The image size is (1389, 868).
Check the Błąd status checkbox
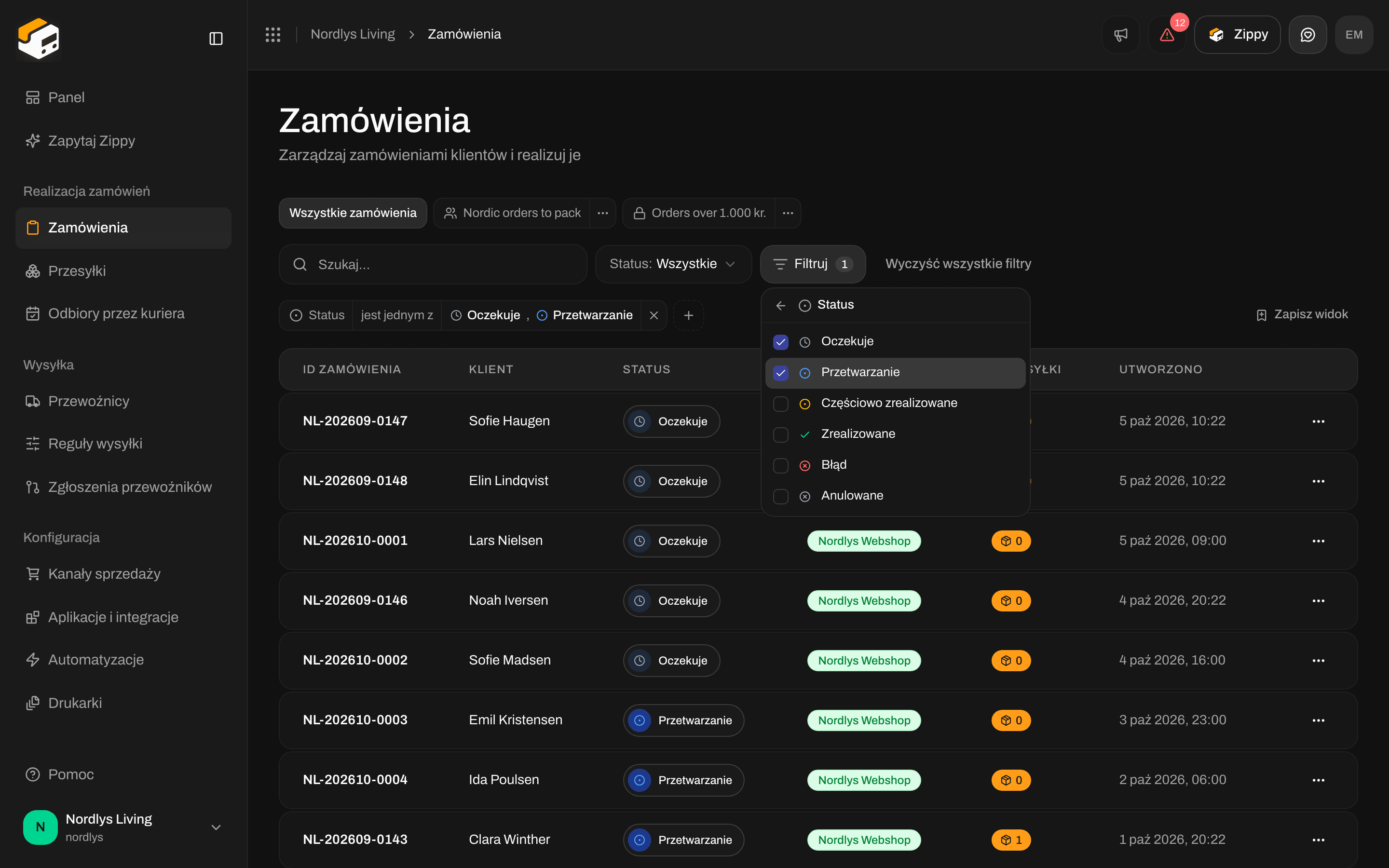point(781,465)
